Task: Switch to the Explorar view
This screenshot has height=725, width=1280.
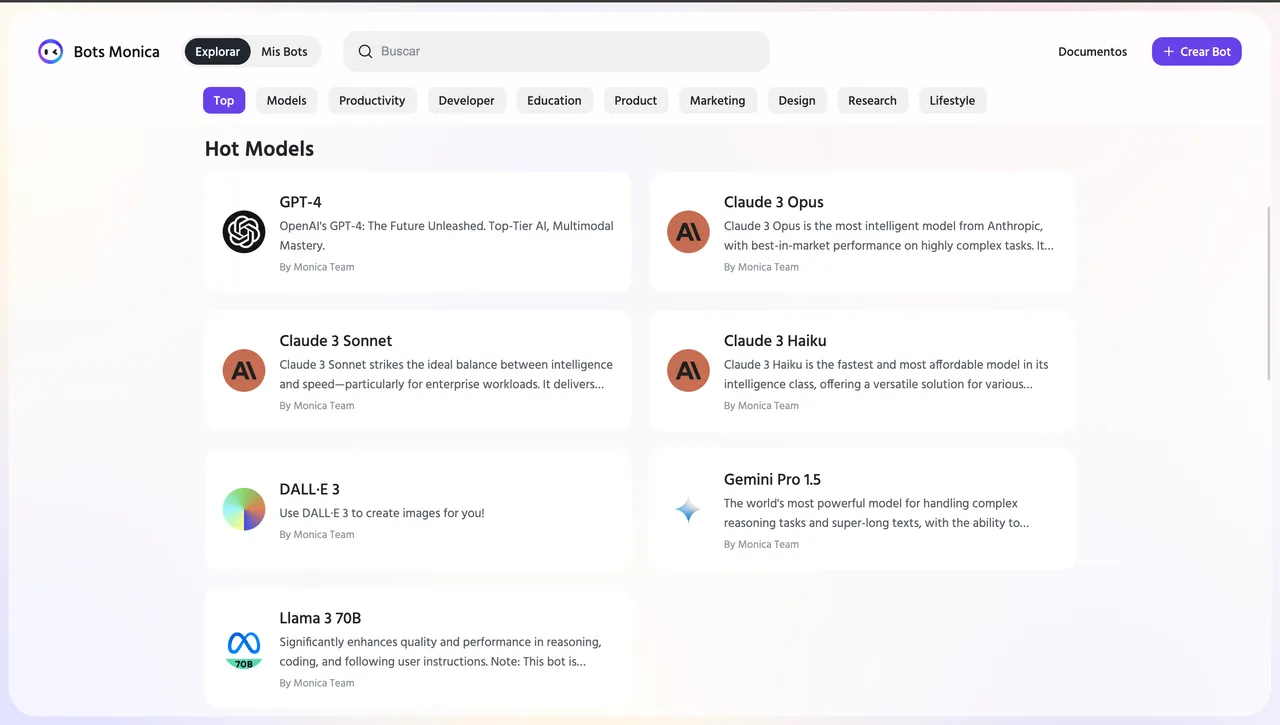Action: click(218, 52)
